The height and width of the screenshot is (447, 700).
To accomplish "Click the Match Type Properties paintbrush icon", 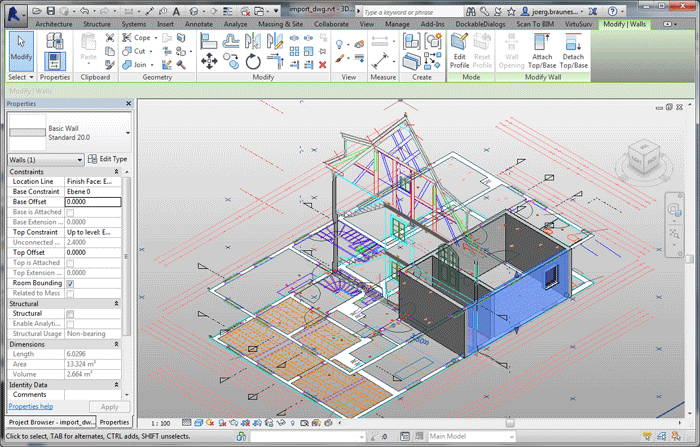I will click(x=110, y=65).
